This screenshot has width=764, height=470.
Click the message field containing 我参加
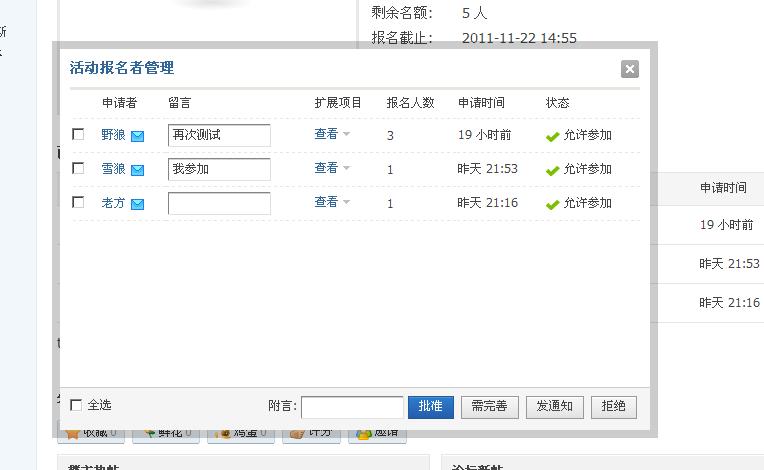(219, 169)
